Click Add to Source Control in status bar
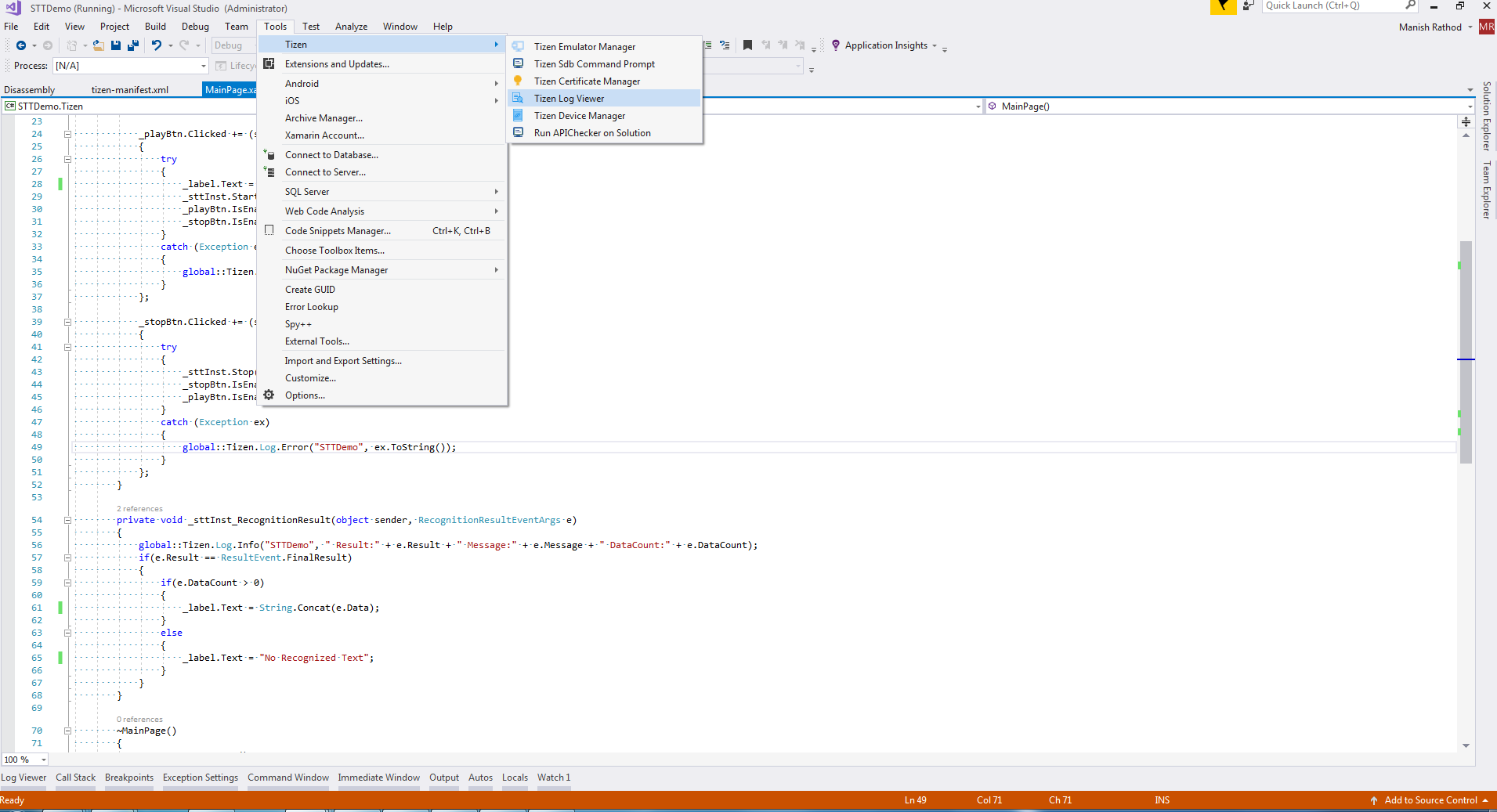The height and width of the screenshot is (812, 1497). (x=1430, y=800)
